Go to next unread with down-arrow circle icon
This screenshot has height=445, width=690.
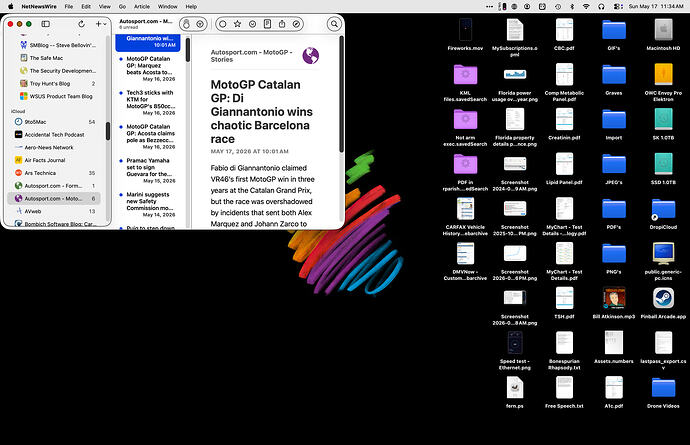(x=200, y=24)
